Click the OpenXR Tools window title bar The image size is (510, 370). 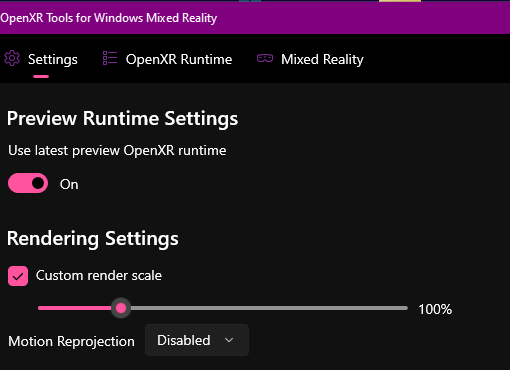[x=255, y=18]
